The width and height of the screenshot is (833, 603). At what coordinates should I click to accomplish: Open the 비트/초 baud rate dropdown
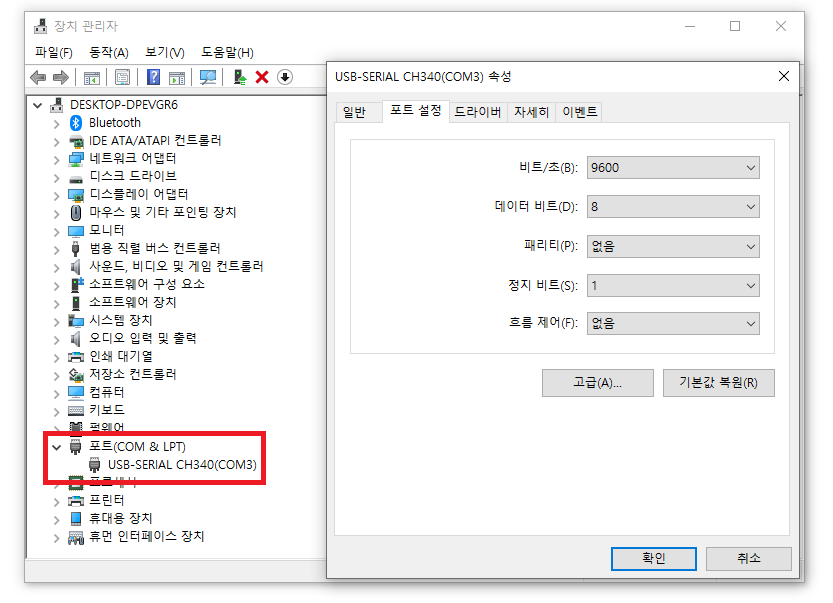673,168
